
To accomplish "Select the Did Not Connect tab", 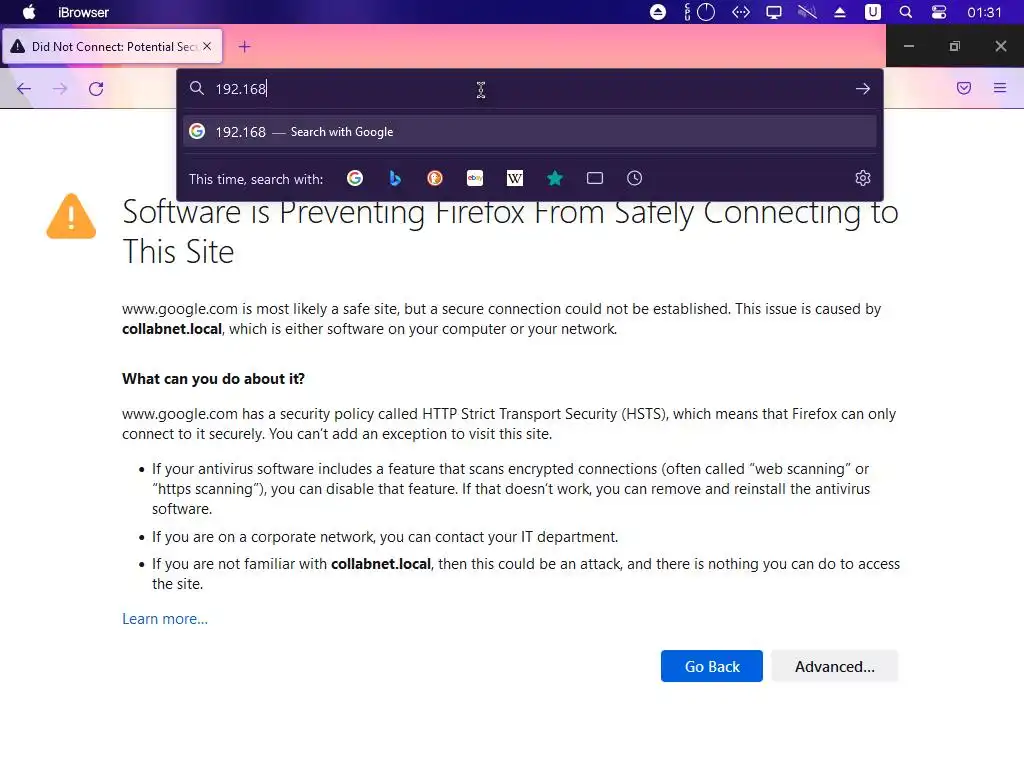I will coord(112,46).
